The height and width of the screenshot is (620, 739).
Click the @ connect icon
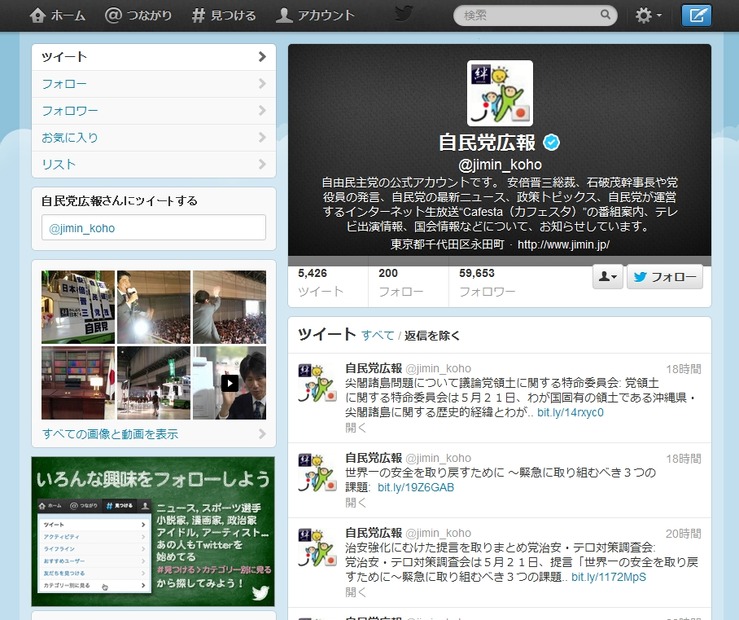click(x=113, y=15)
